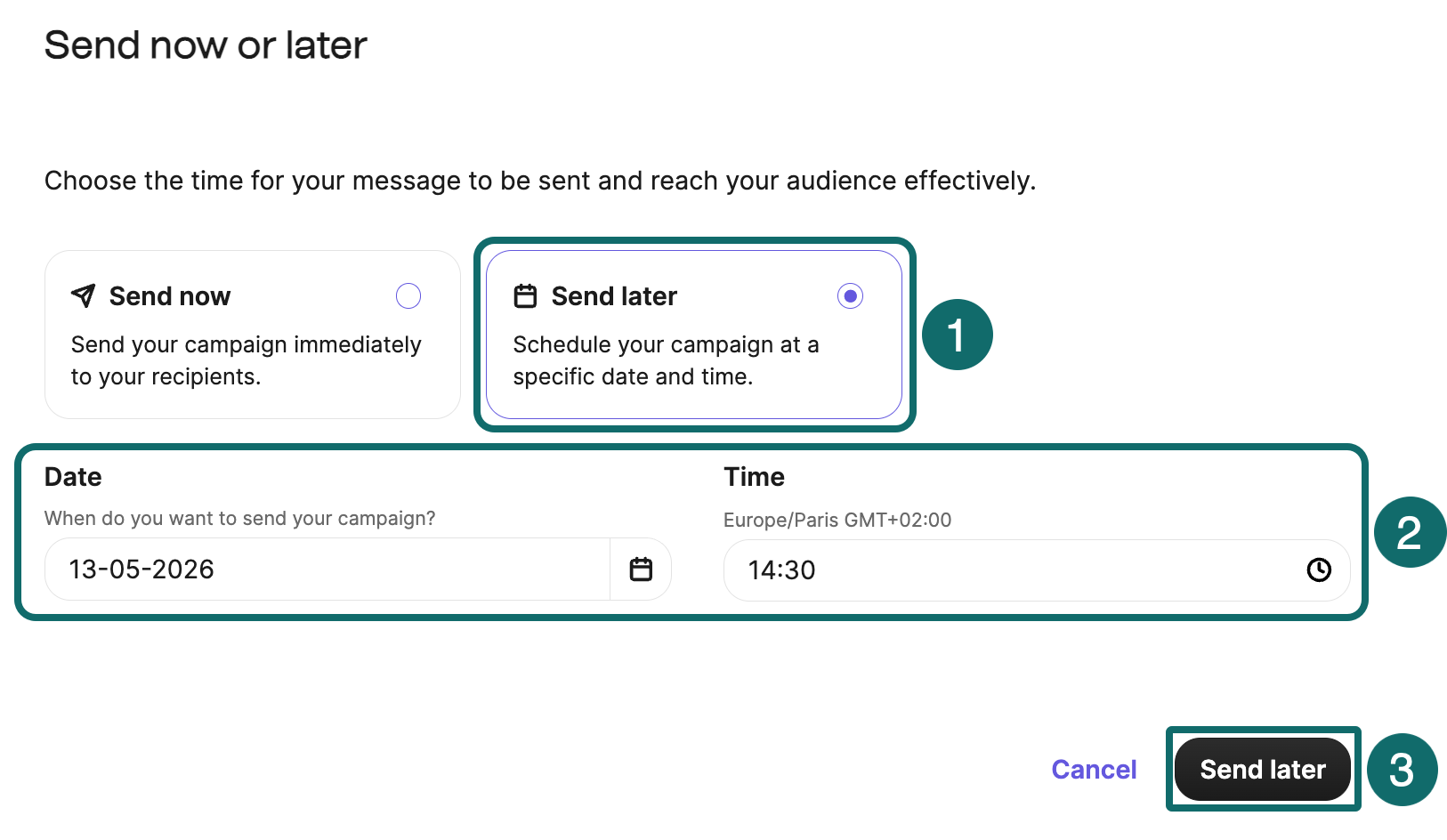Select the Send later radio button

tap(850, 295)
